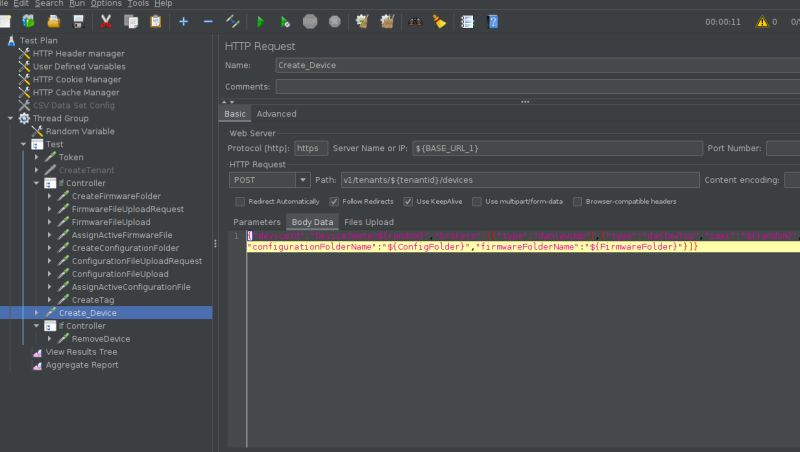Clear results with the single broom icon
Screen dimensions: 800x452
(x=362, y=21)
